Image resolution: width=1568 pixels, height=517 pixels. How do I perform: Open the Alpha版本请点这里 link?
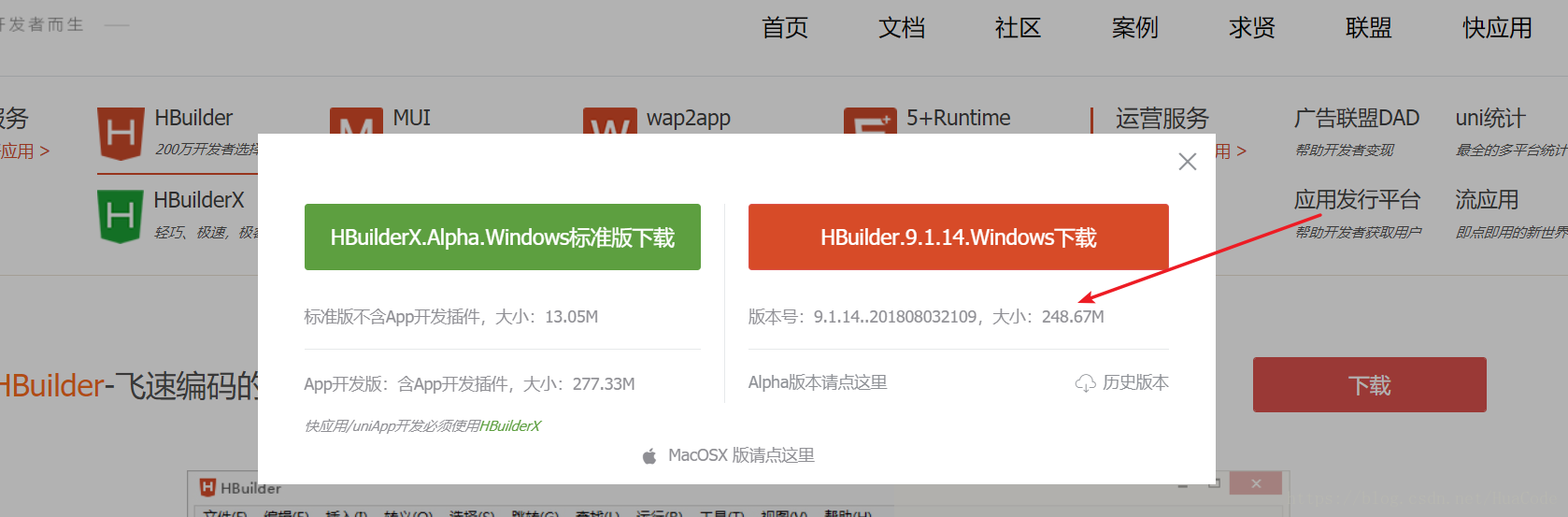pyautogui.click(x=818, y=382)
